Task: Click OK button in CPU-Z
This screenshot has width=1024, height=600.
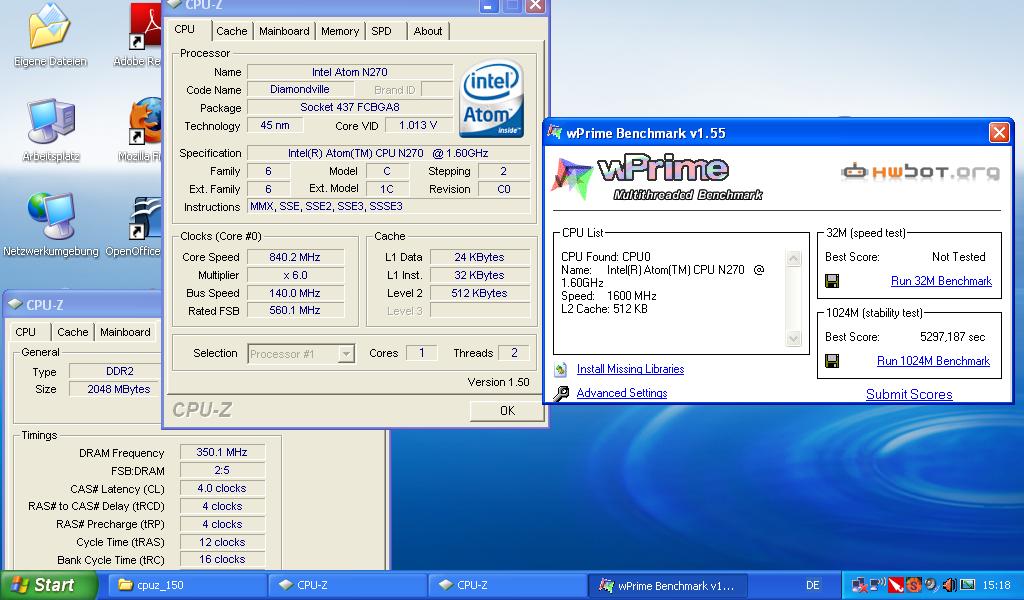Action: click(507, 411)
